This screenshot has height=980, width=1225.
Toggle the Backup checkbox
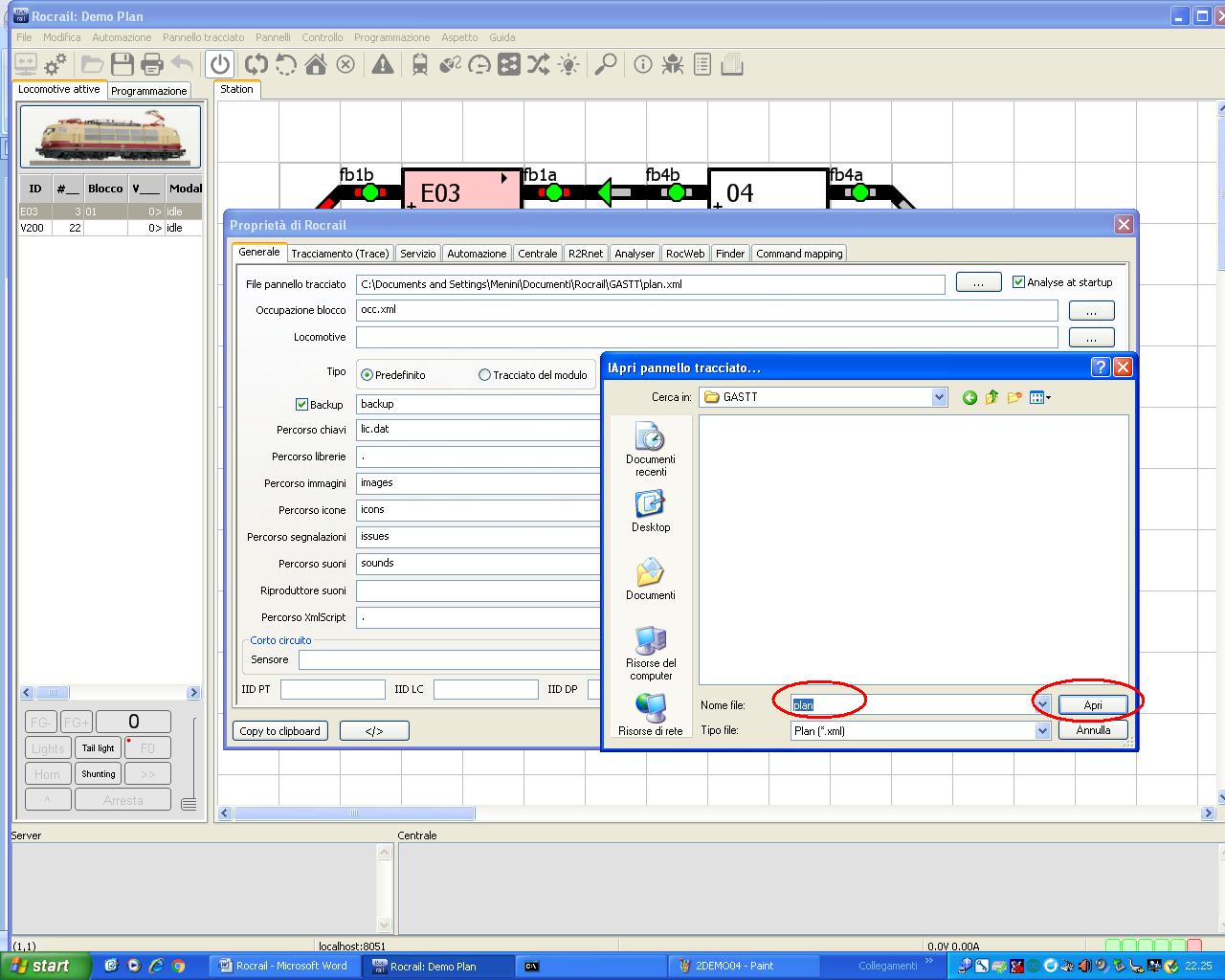[301, 405]
